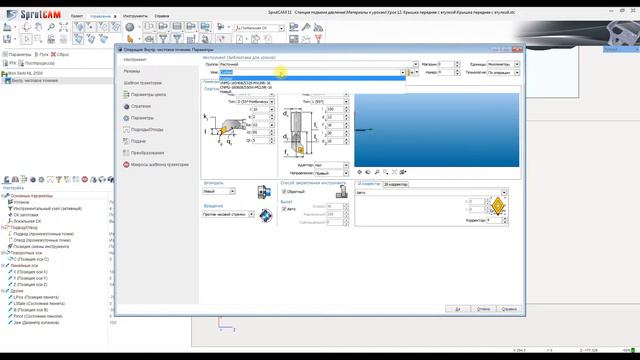Click the Отмена button in dialog
Screen dimensions: 640x360
pyautogui.click(x=483, y=309)
